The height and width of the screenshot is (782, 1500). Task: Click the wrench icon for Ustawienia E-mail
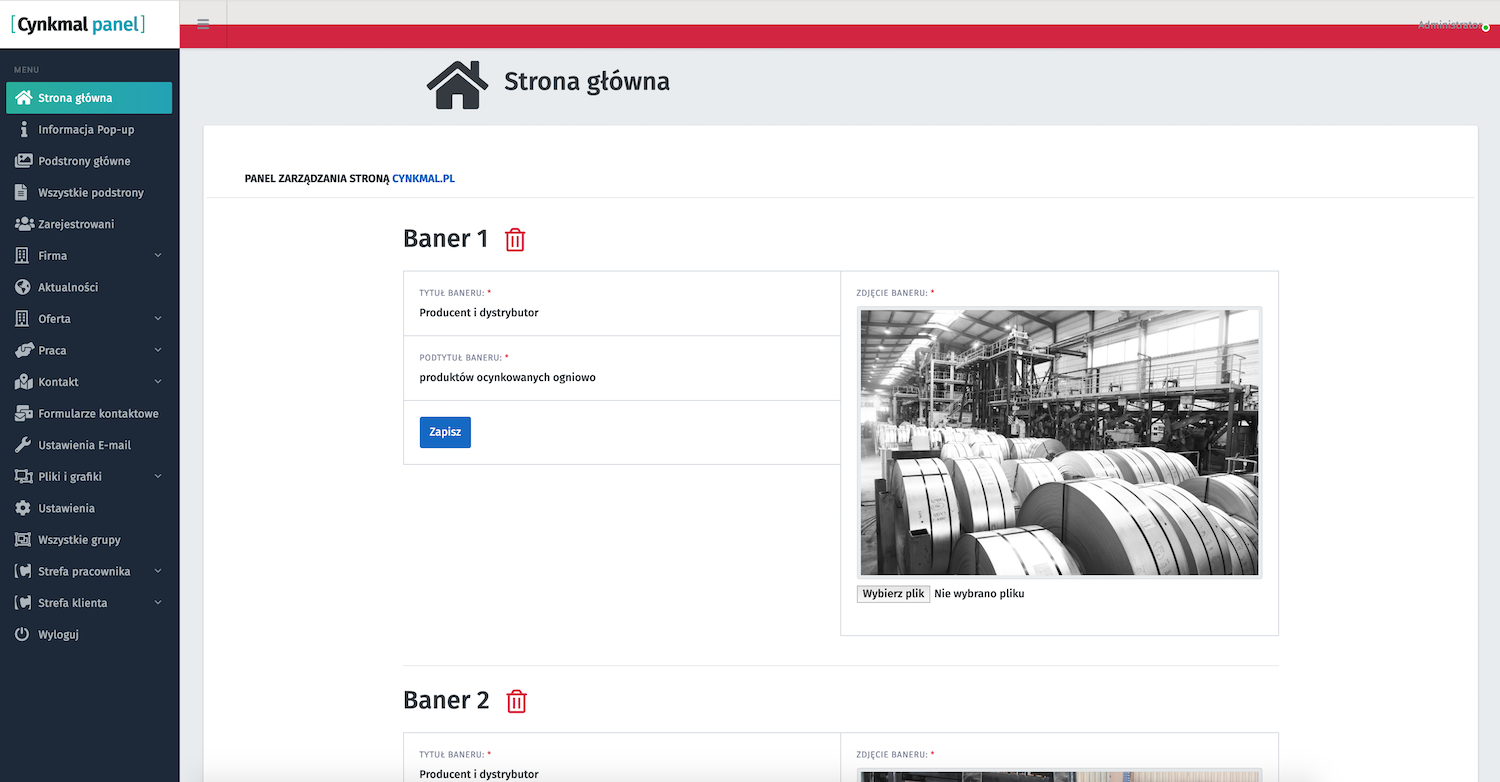[x=23, y=445]
